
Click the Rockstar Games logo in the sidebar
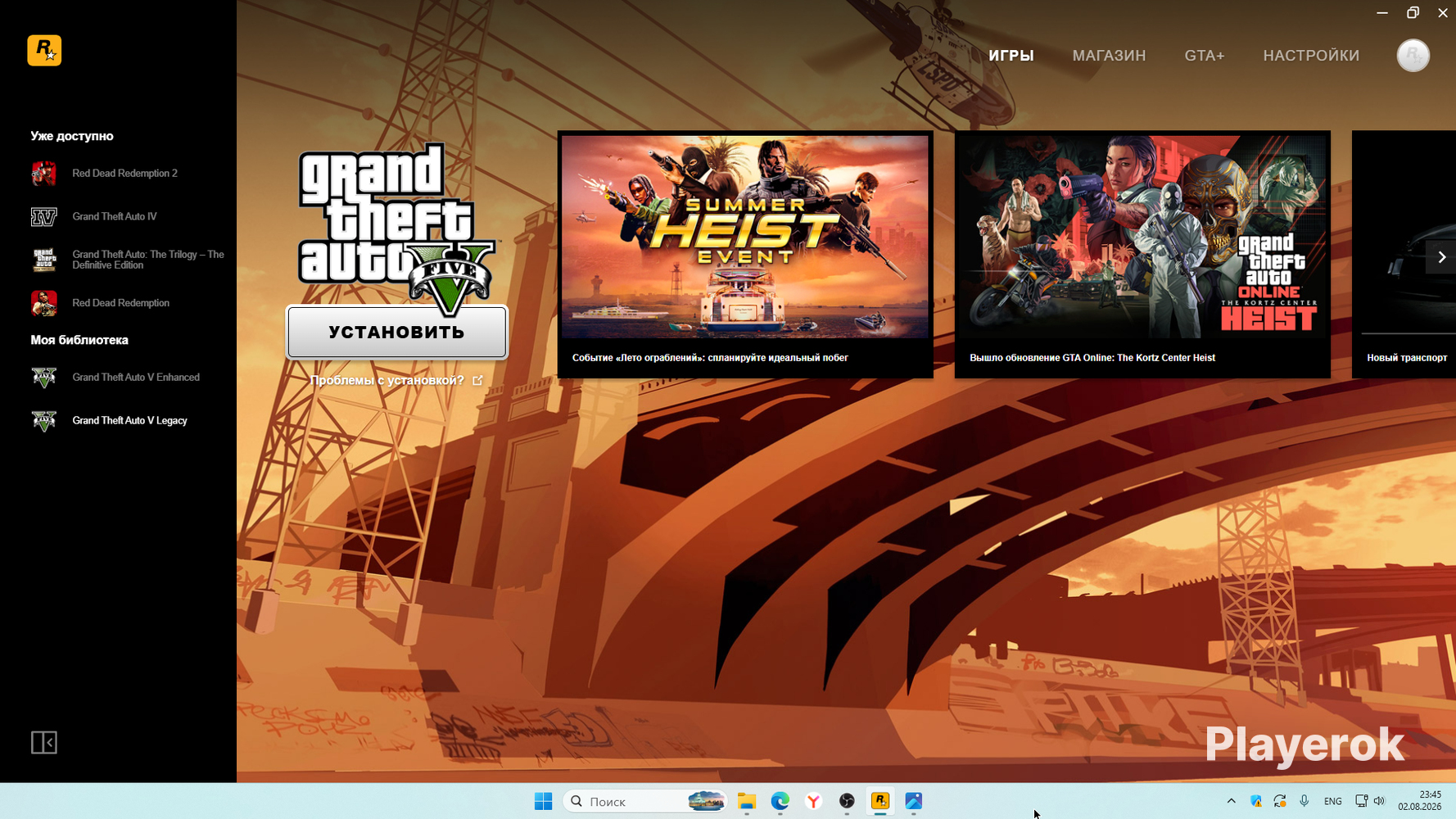pyautogui.click(x=44, y=51)
